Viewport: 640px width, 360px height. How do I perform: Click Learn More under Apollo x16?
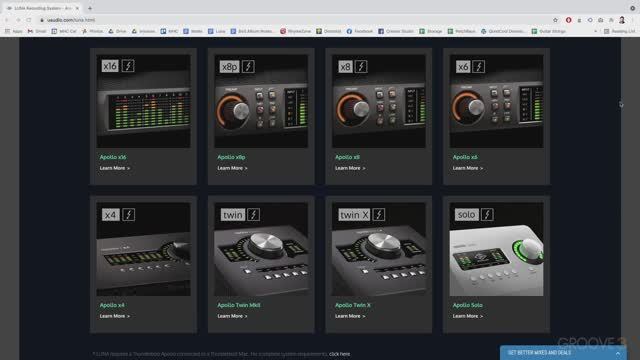(x=115, y=168)
